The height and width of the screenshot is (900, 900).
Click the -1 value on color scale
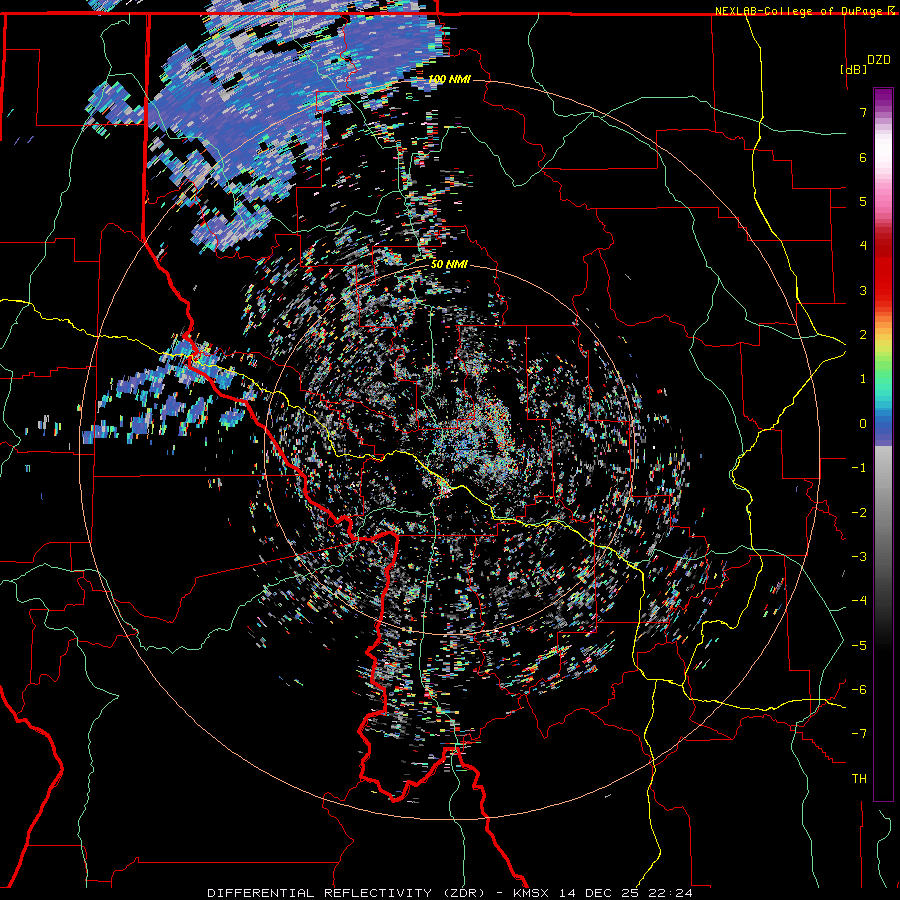pyautogui.click(x=859, y=468)
